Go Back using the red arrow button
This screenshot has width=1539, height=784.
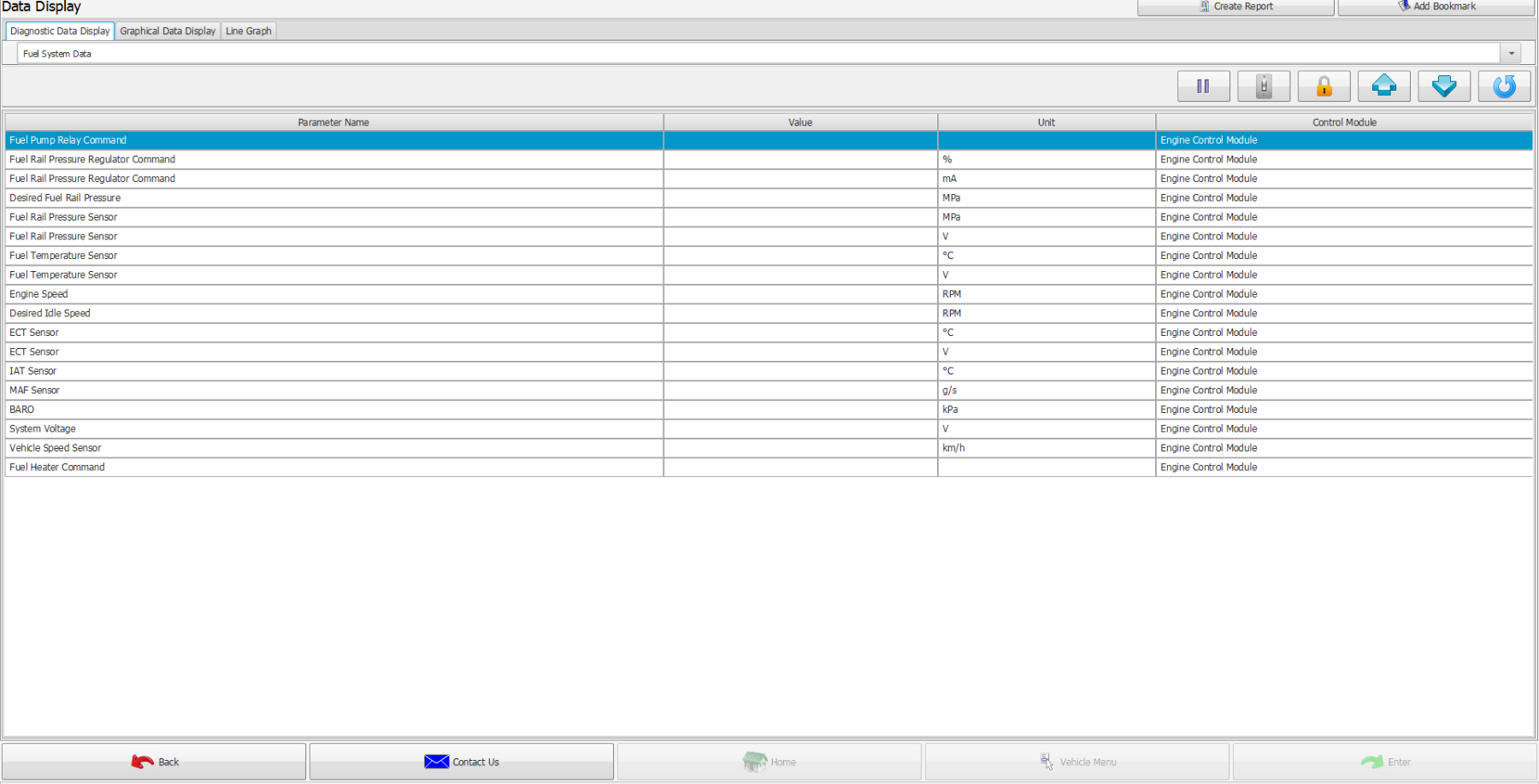tap(154, 762)
